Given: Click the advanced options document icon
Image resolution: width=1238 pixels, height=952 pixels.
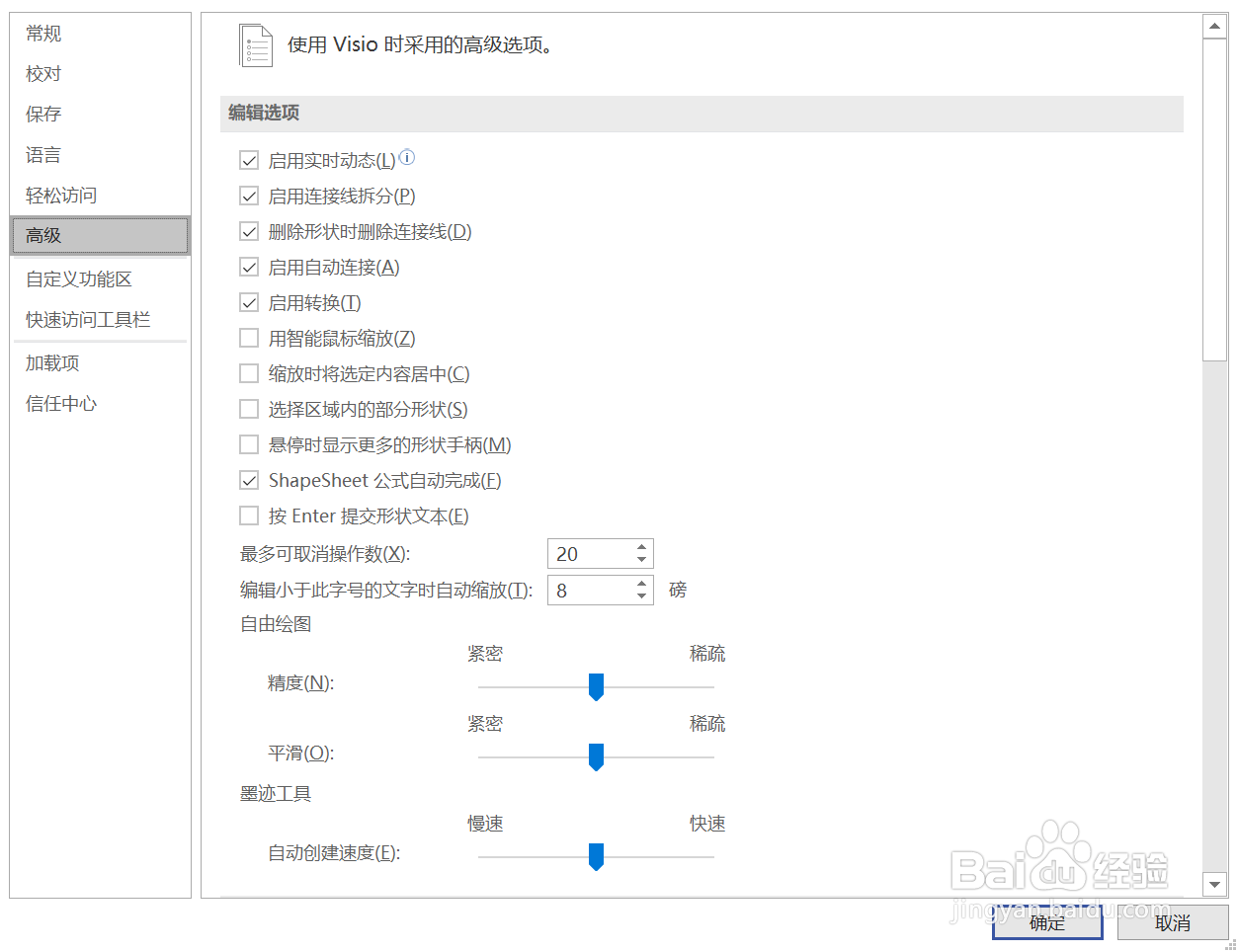Looking at the screenshot, I should (256, 45).
